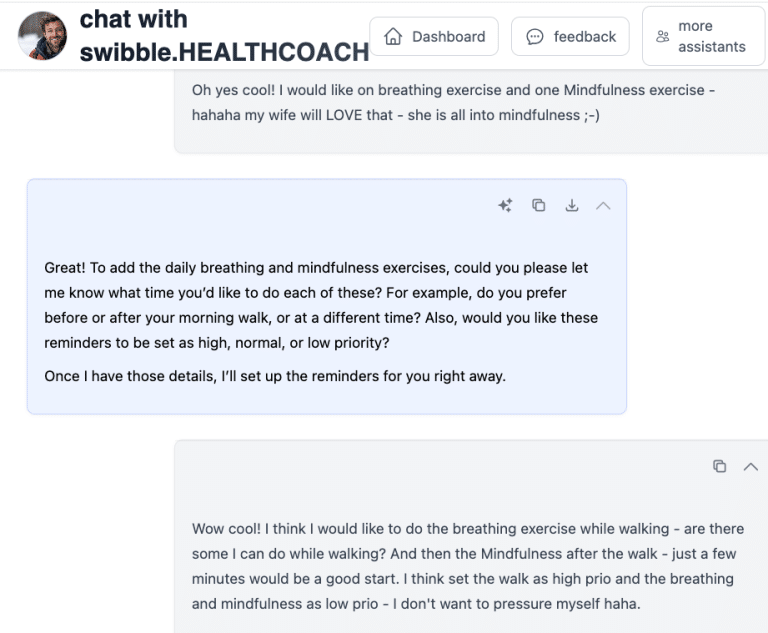
Task: Click the house icon in the Dashboard button
Action: (x=393, y=36)
